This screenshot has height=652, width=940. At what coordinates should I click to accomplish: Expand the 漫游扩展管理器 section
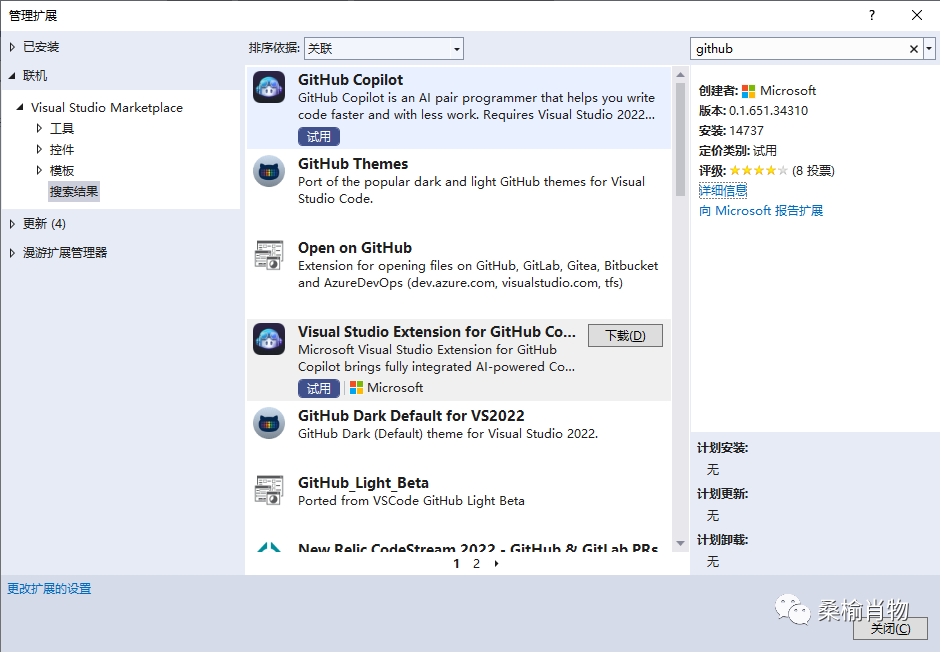12,253
